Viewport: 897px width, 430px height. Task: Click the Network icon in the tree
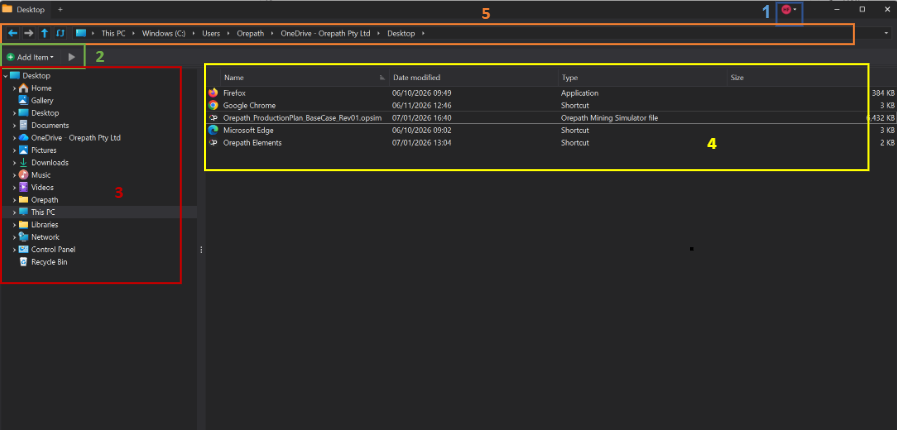tap(23, 237)
